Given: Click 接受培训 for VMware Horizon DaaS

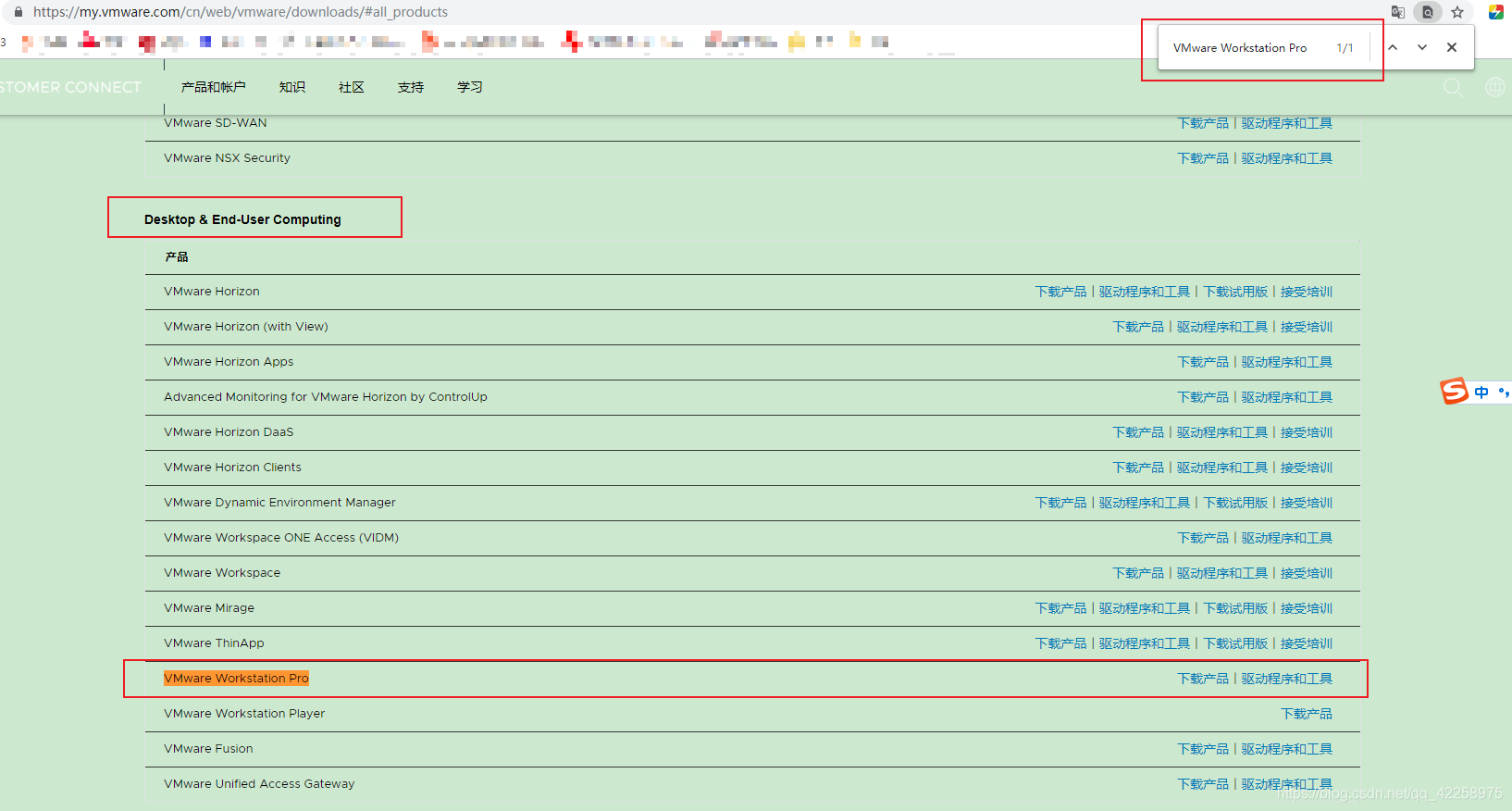Looking at the screenshot, I should tap(1307, 432).
